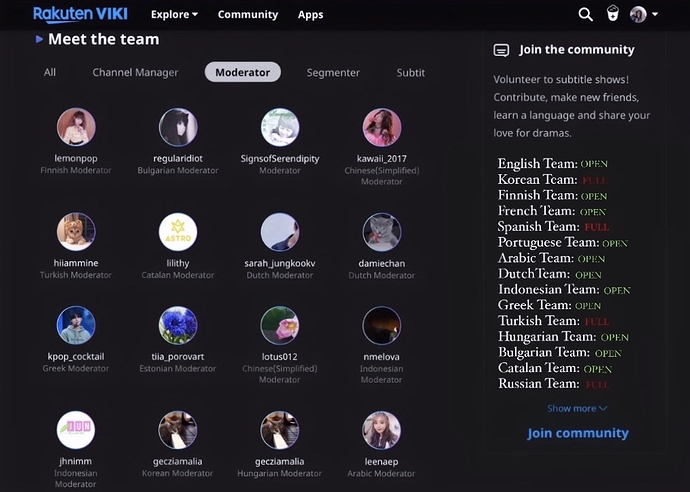Image resolution: width=690 pixels, height=492 pixels.
Task: Click the Indonesian Team: OPEN line
Action: tap(564, 290)
